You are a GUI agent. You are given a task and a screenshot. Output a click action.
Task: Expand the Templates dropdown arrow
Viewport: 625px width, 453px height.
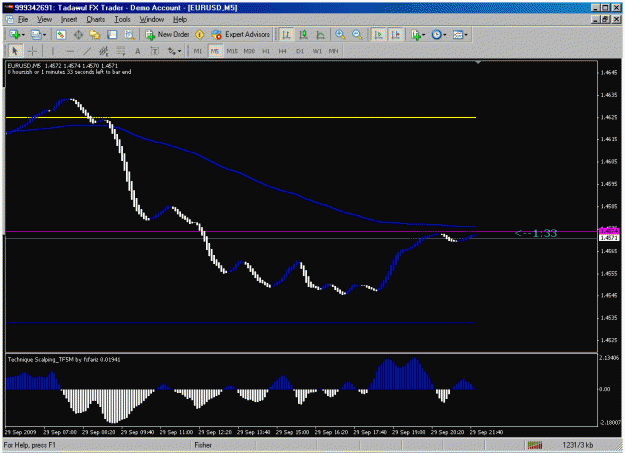click(466, 35)
